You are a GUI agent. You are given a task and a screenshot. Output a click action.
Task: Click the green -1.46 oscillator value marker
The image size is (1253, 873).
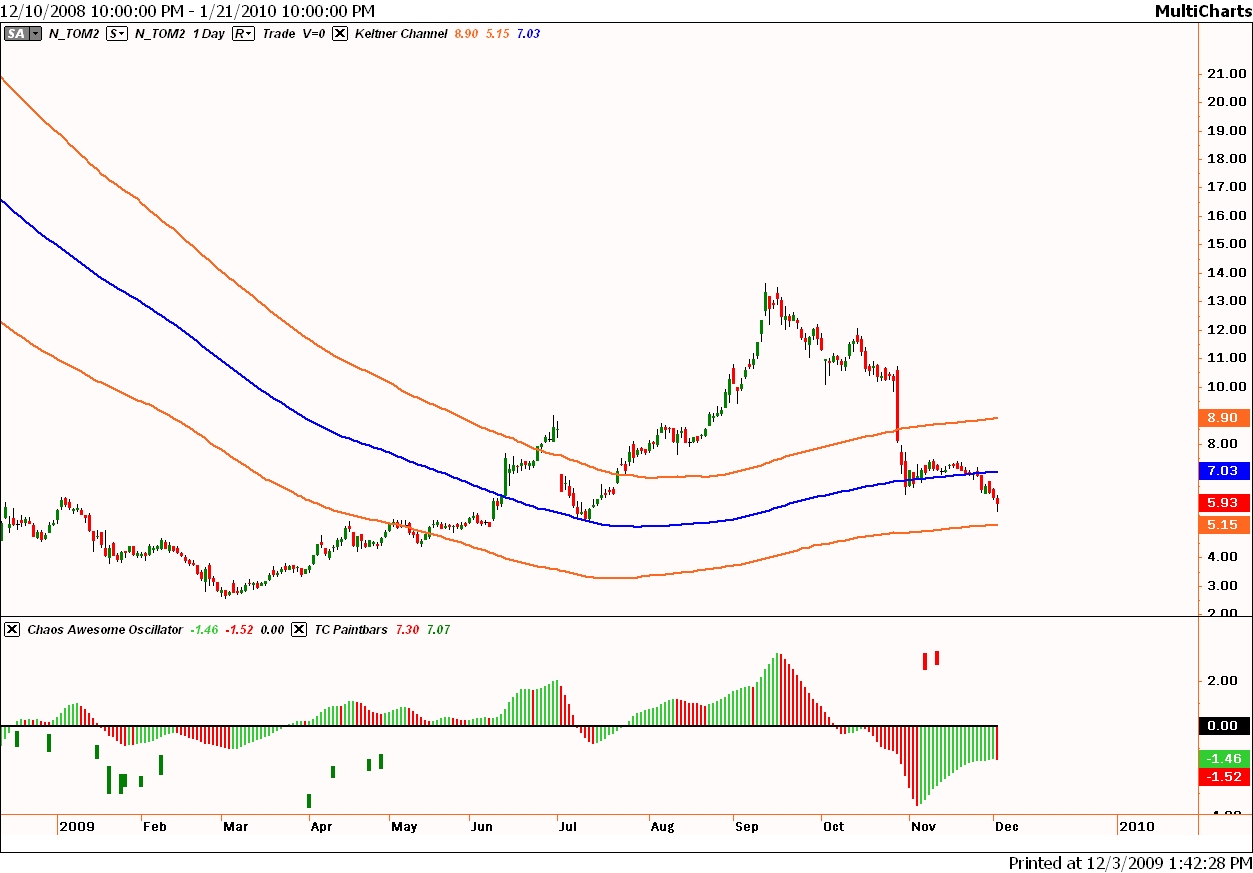[1224, 759]
